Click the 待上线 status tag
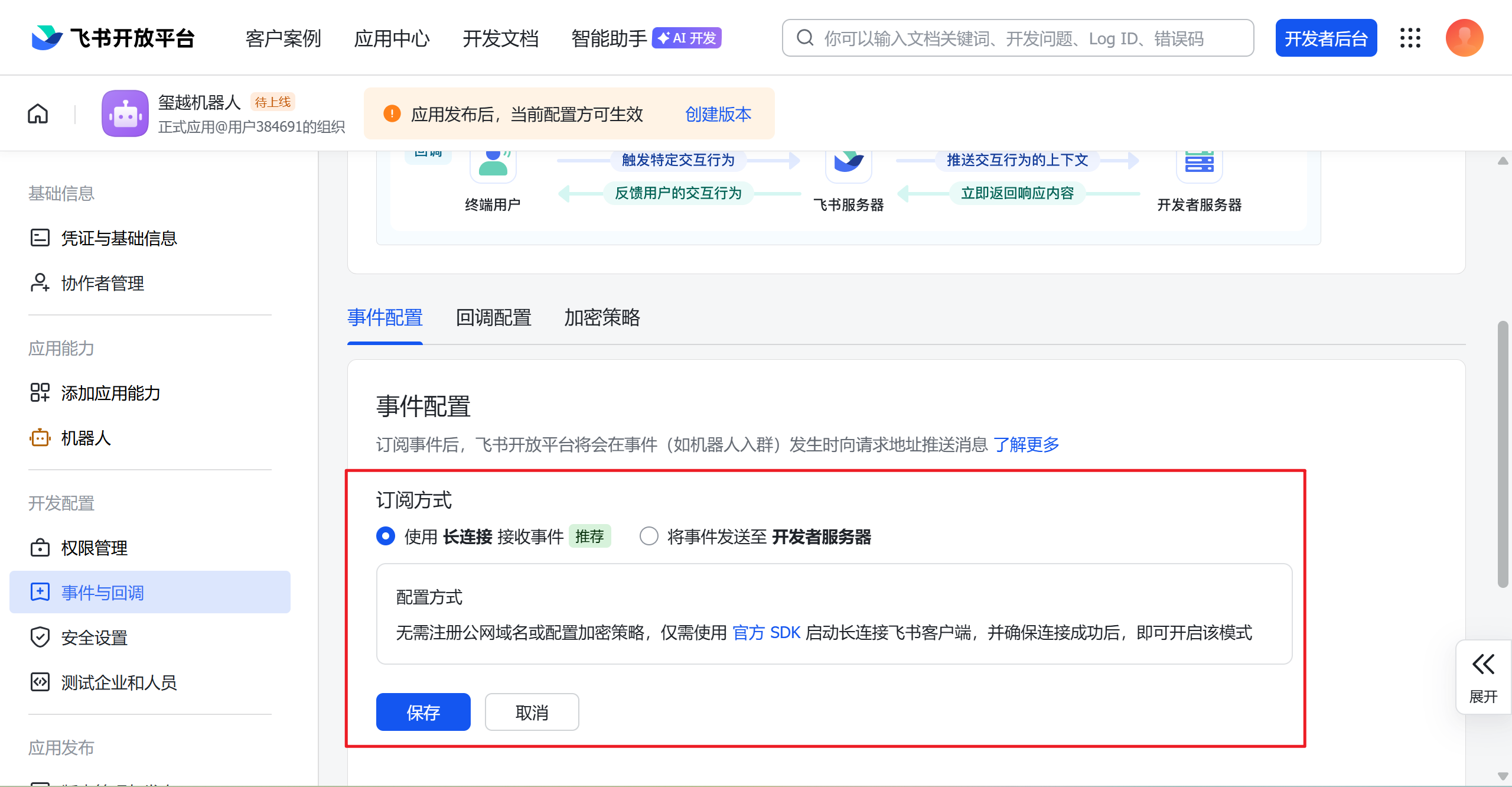The height and width of the screenshot is (787, 1512). pyautogui.click(x=273, y=102)
